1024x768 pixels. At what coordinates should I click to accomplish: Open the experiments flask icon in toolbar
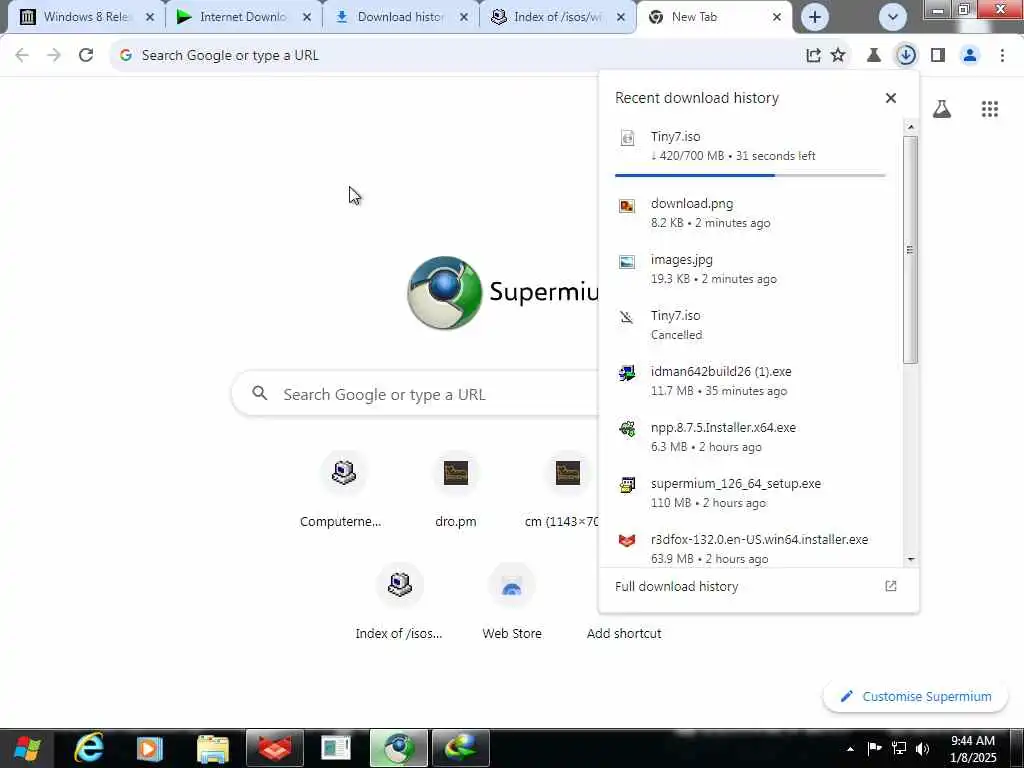pos(874,56)
